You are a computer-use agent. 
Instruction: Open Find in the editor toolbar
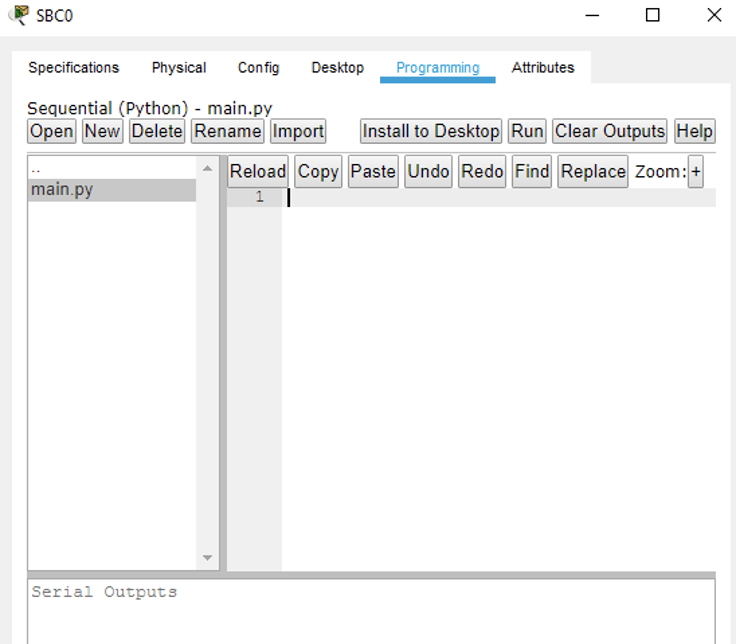point(532,172)
